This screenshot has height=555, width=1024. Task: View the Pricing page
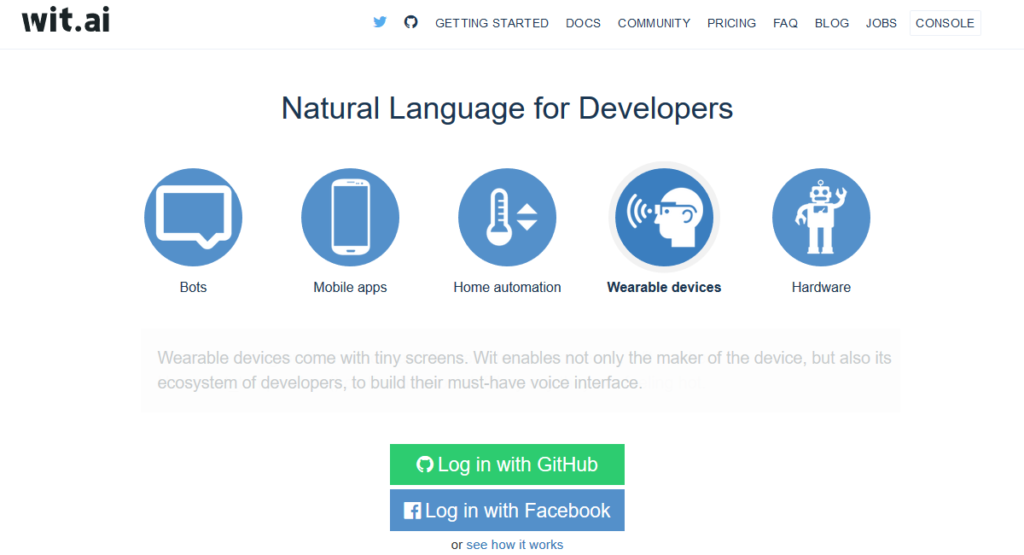pyautogui.click(x=732, y=23)
